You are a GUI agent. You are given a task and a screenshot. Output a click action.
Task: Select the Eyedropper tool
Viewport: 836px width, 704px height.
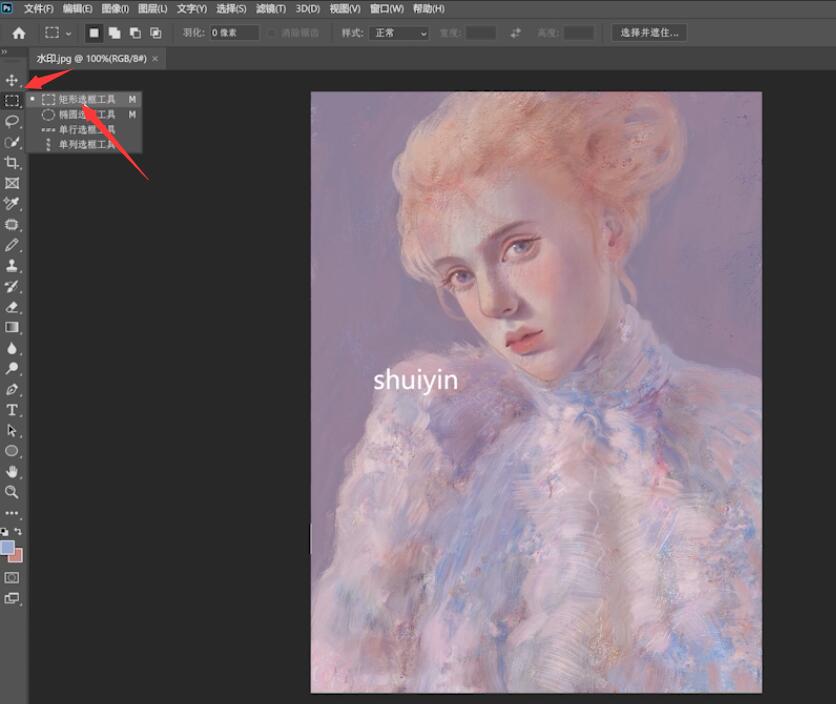pos(12,204)
